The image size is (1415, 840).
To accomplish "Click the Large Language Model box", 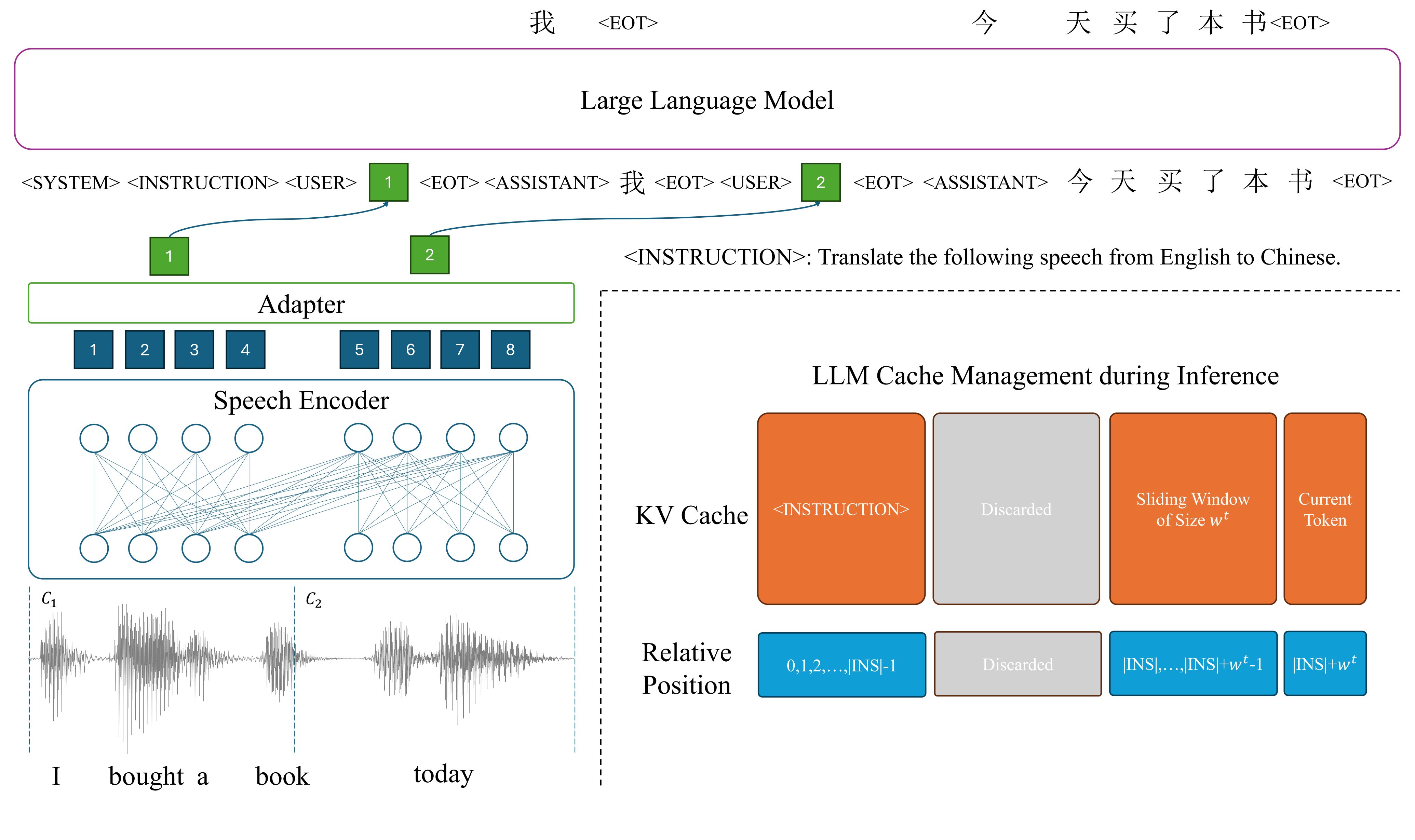I will tap(707, 99).
